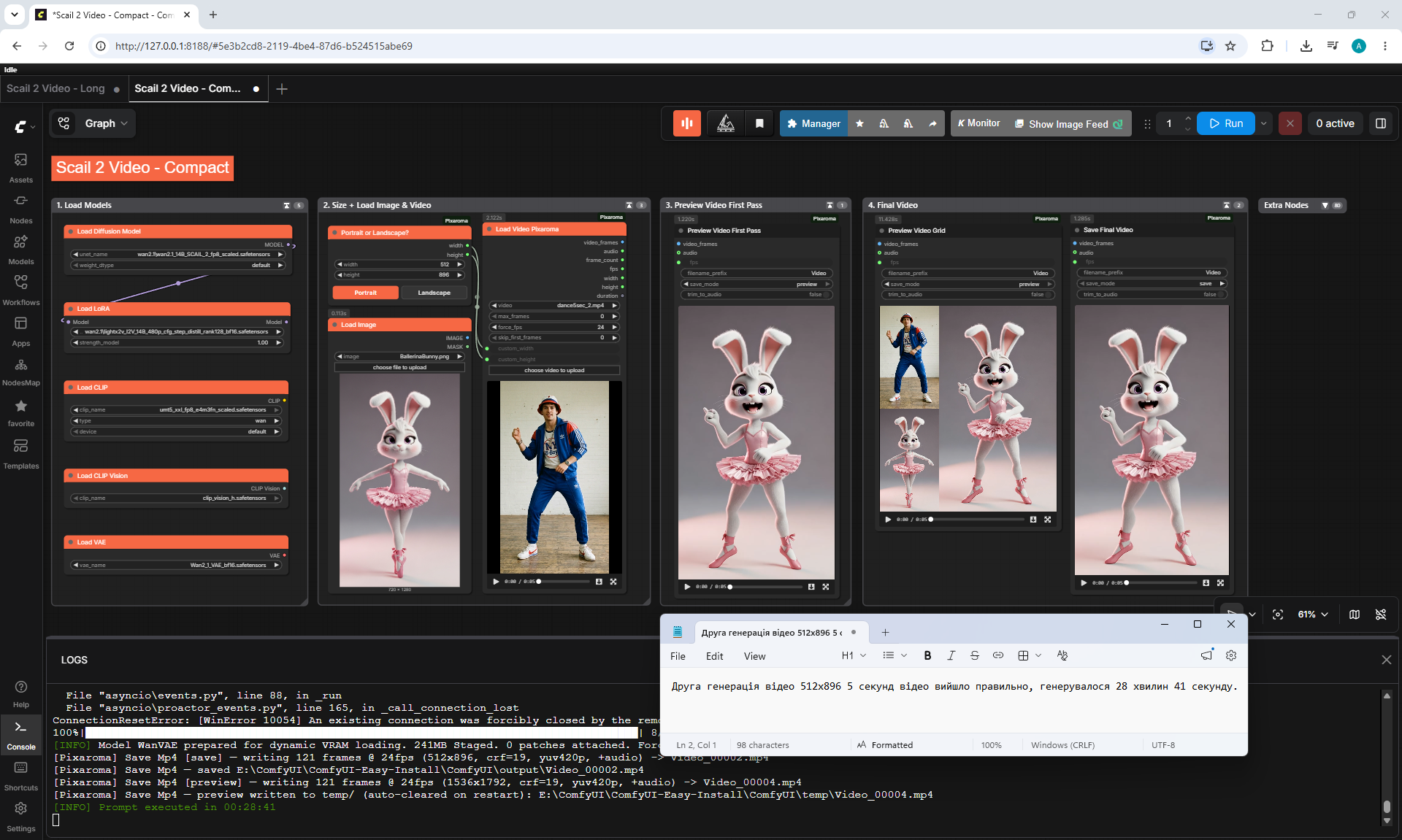Toggle minimap icon in canvas controls
1402x840 pixels.
pos(1355,614)
